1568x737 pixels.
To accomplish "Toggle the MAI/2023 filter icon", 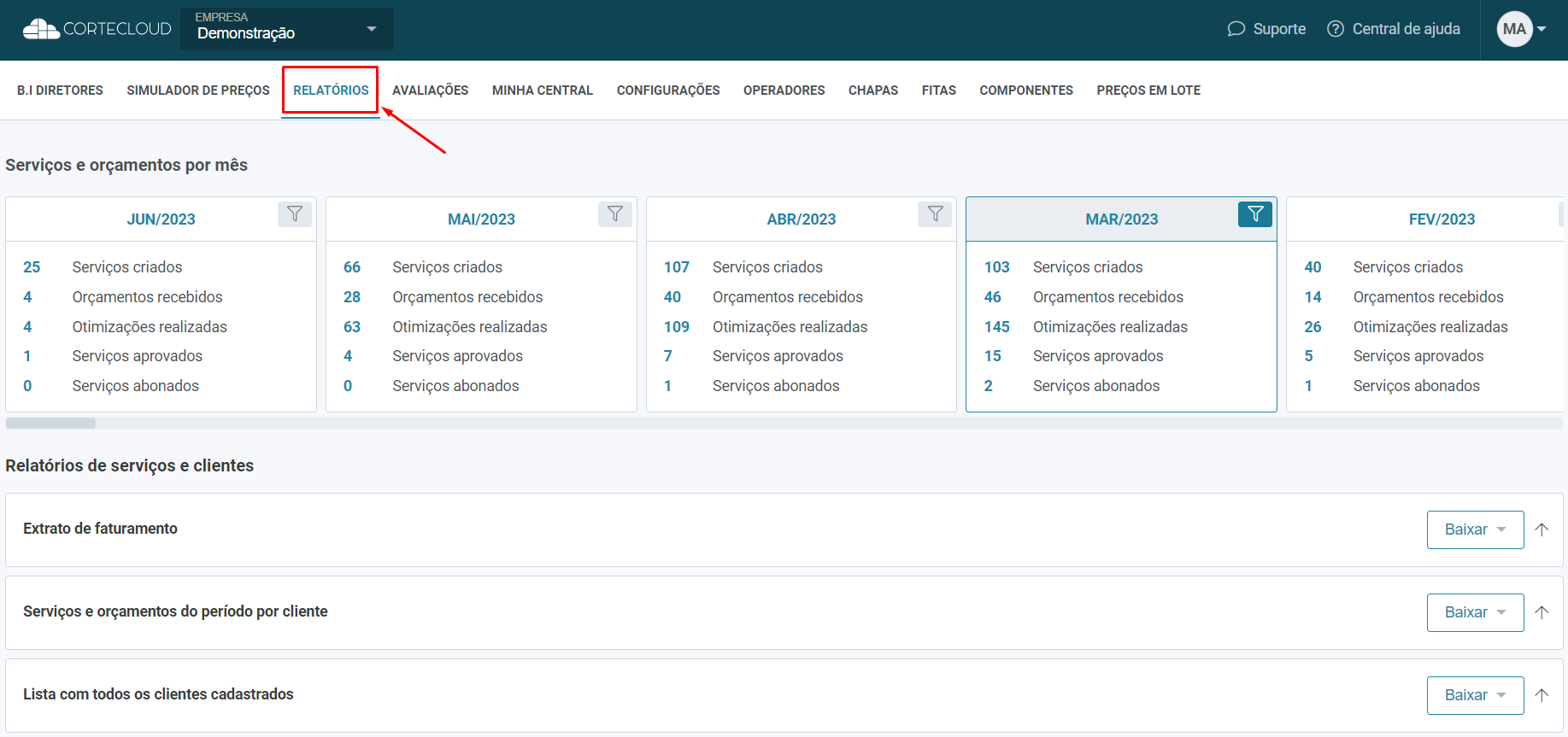I will coord(614,214).
